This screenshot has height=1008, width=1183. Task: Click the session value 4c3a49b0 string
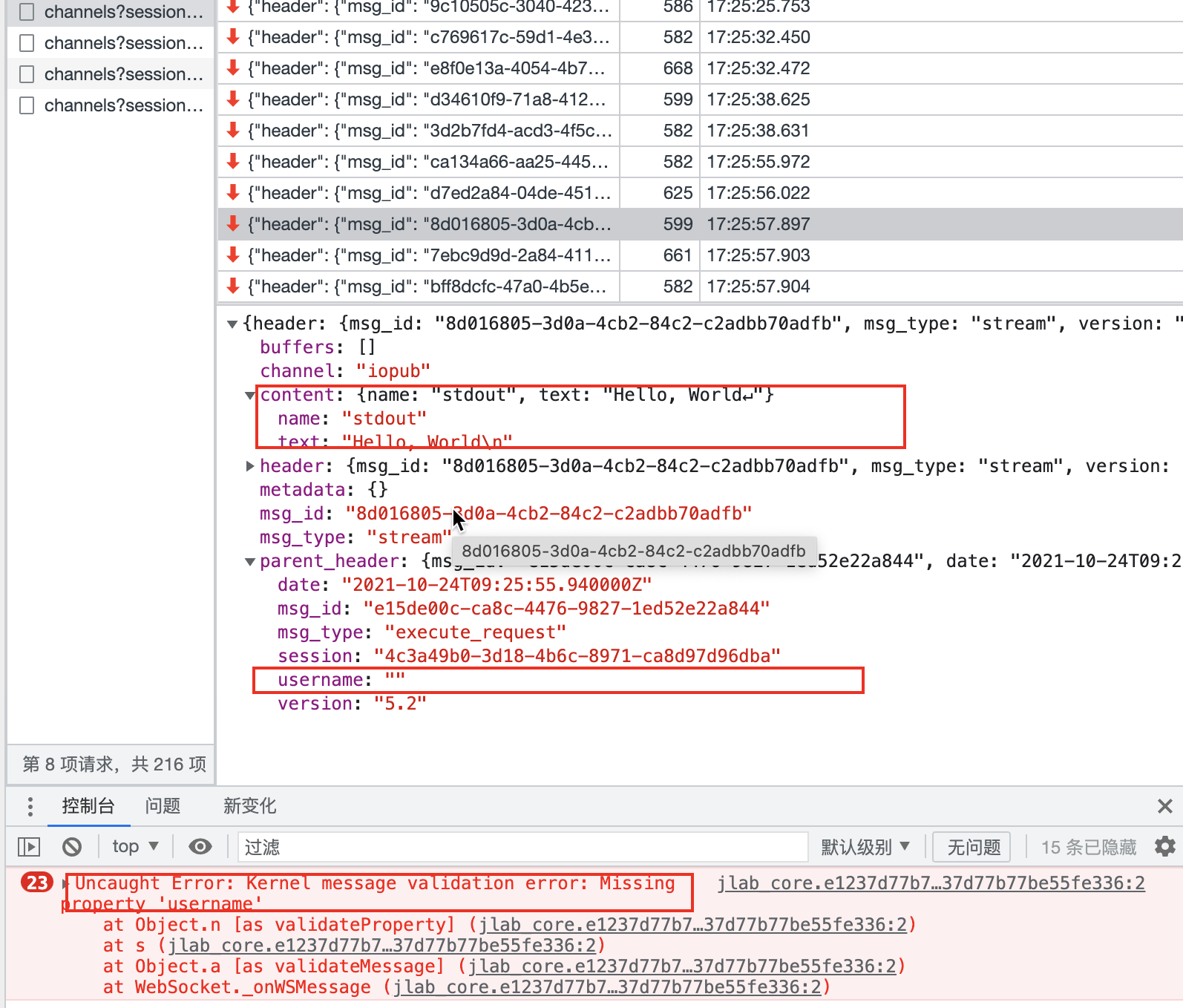[577, 656]
